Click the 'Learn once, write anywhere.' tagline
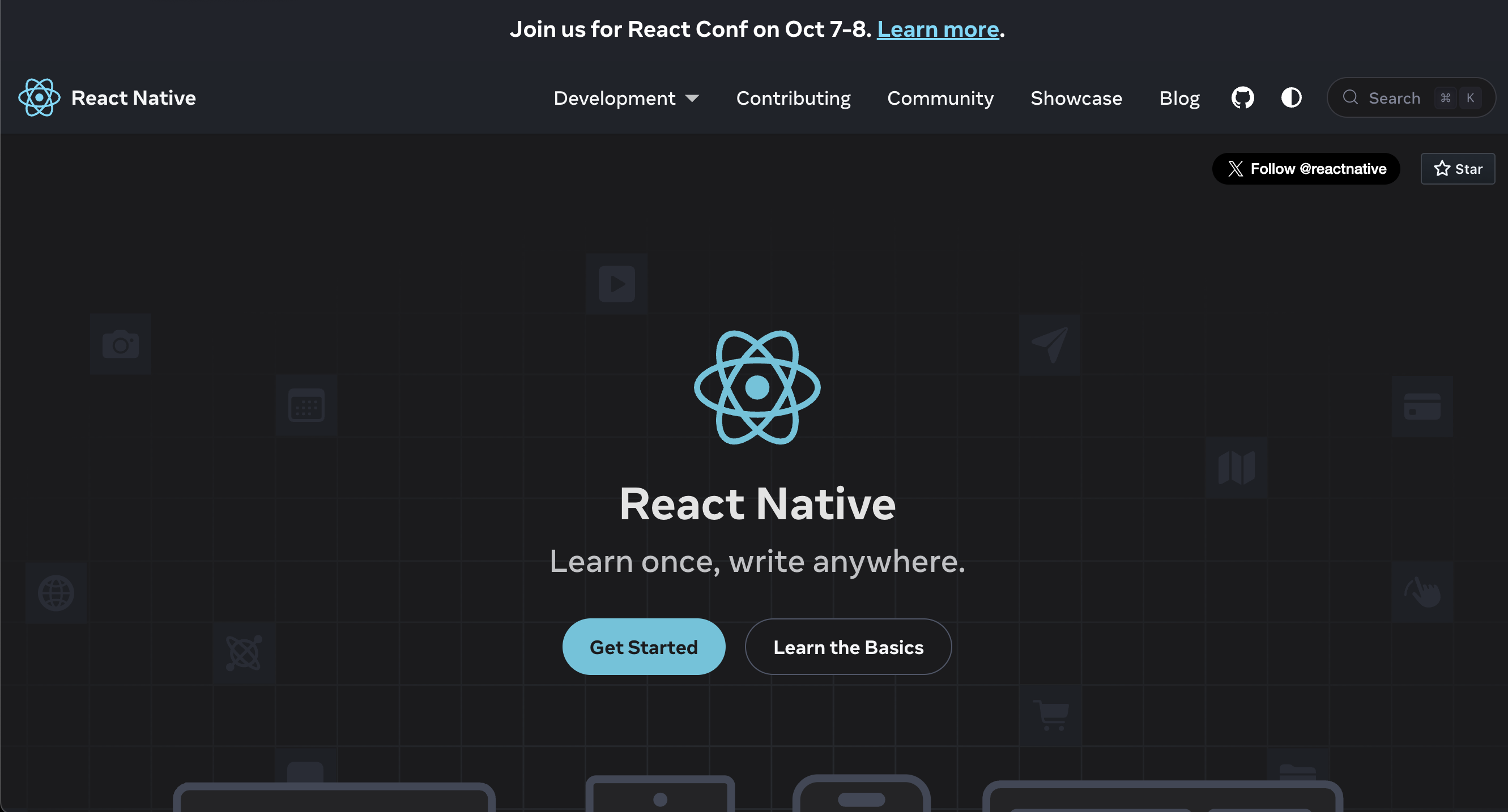Image resolution: width=1508 pixels, height=812 pixels. coord(757,561)
